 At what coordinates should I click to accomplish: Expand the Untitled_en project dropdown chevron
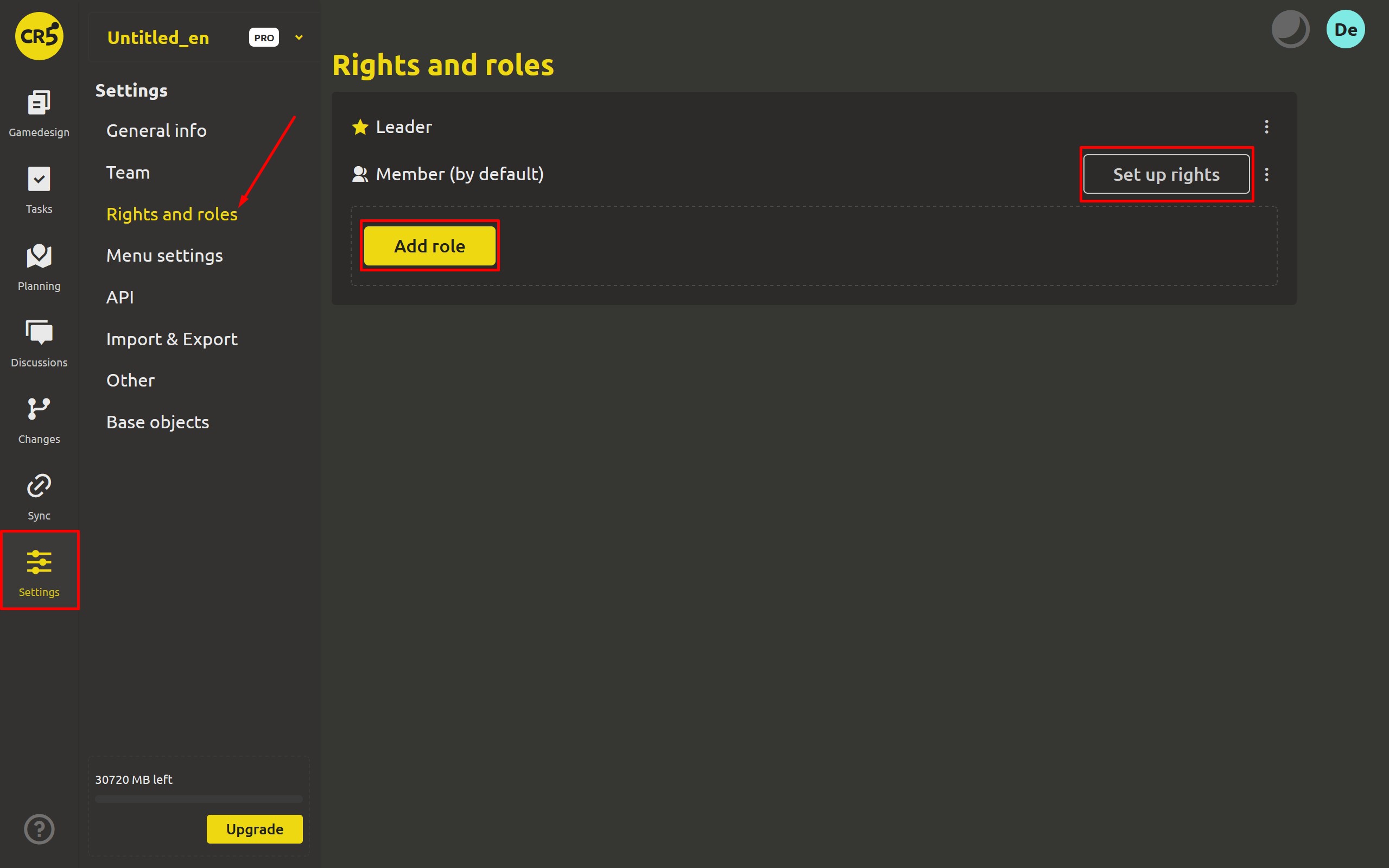pos(299,37)
